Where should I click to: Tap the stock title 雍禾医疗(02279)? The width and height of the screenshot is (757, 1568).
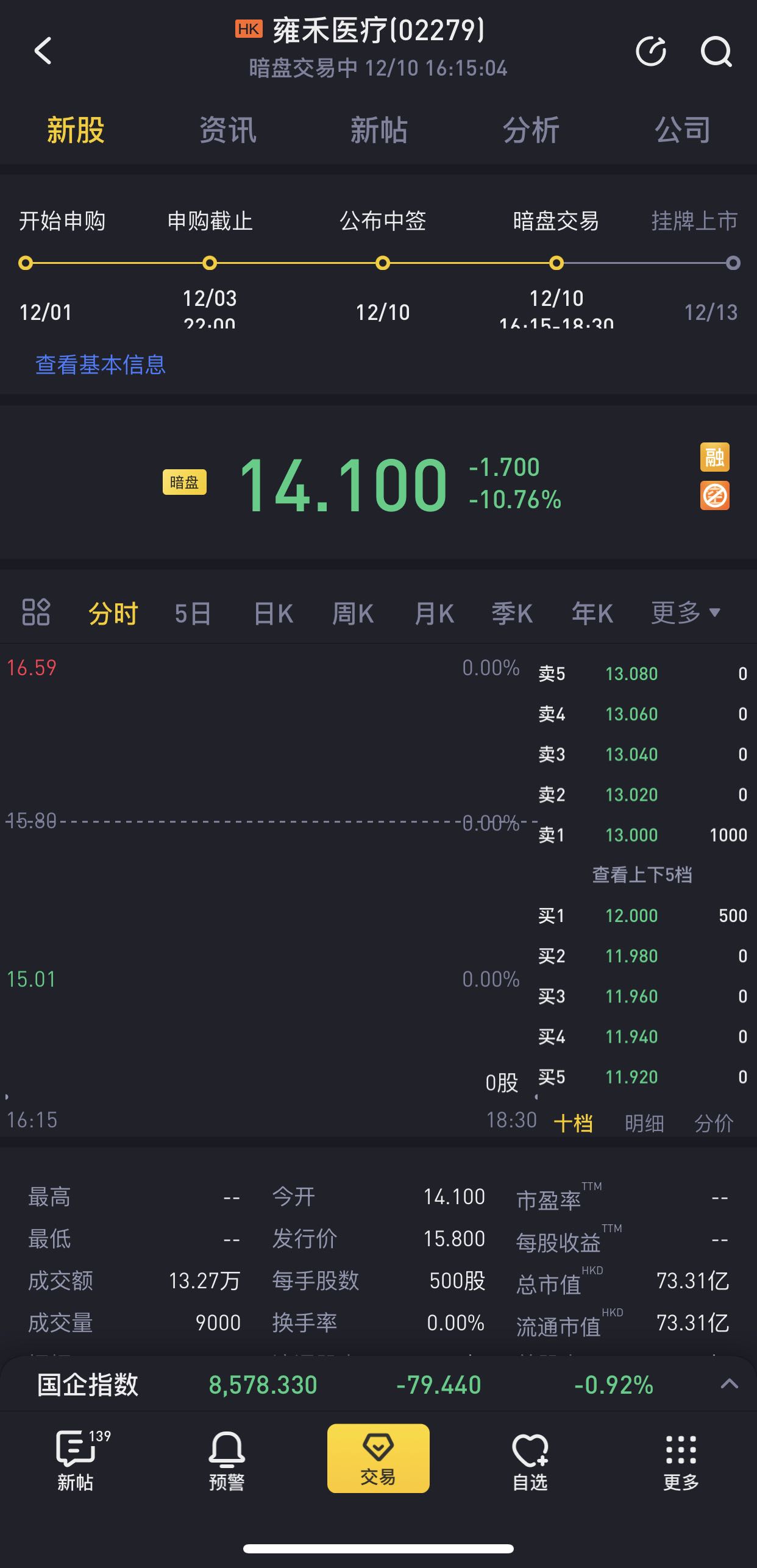click(378, 30)
